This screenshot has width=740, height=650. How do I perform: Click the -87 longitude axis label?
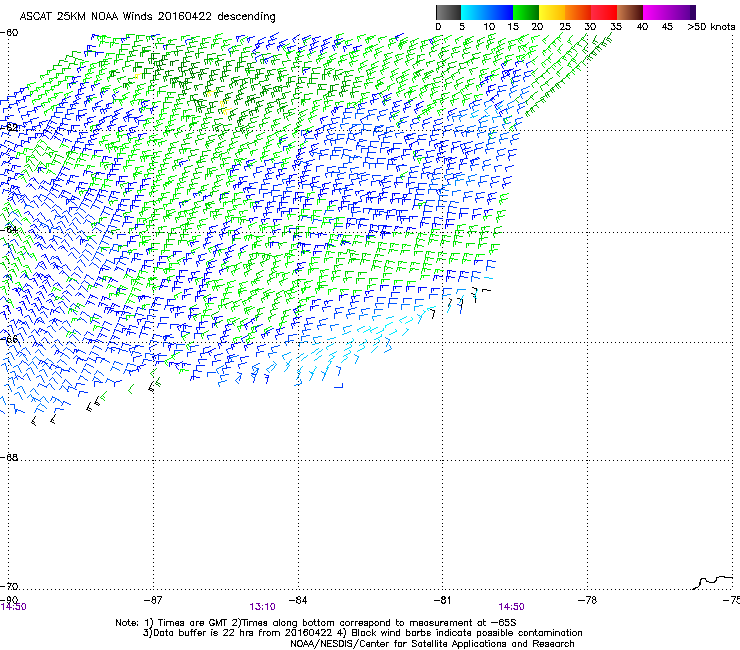click(153, 600)
